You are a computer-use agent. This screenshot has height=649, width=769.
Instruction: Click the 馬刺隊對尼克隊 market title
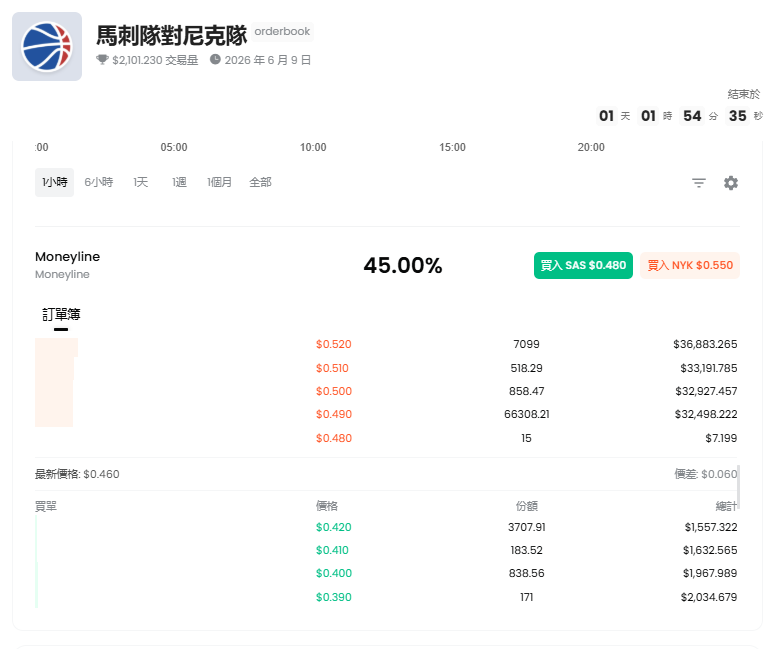[172, 35]
